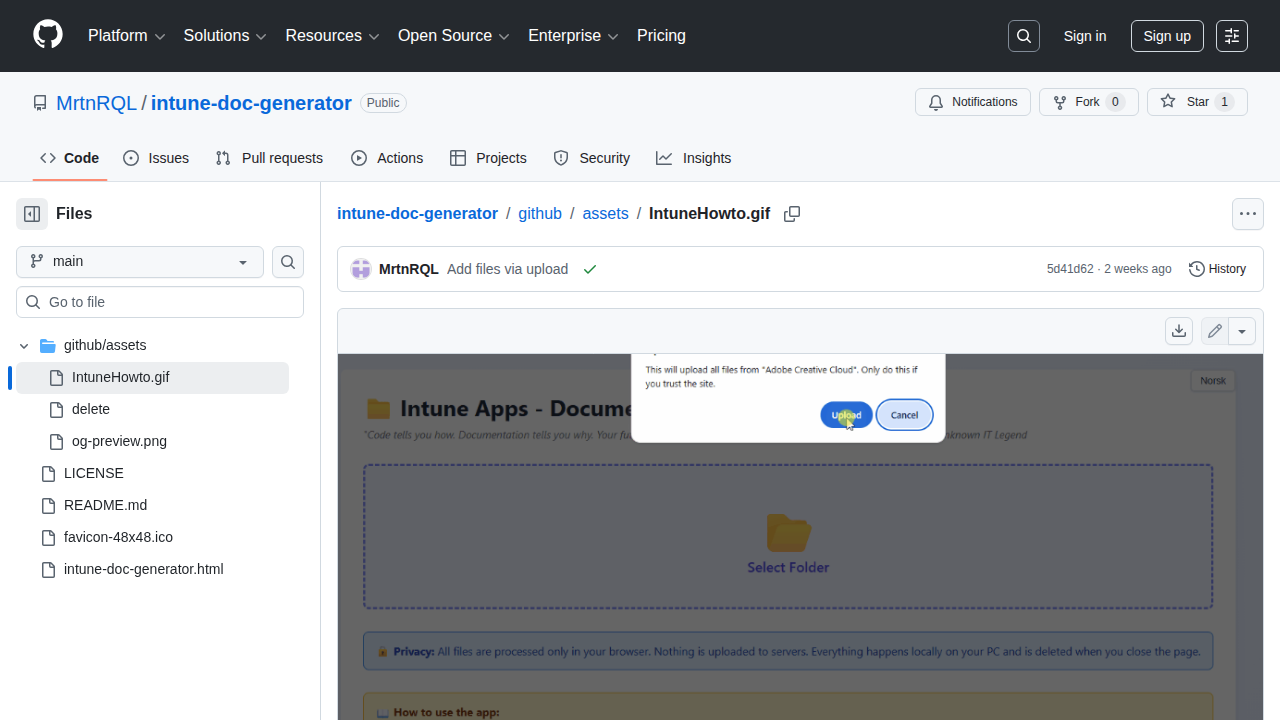The height and width of the screenshot is (720, 1280).
Task: Open intune-doc-generator repo title link
Action: tap(251, 103)
